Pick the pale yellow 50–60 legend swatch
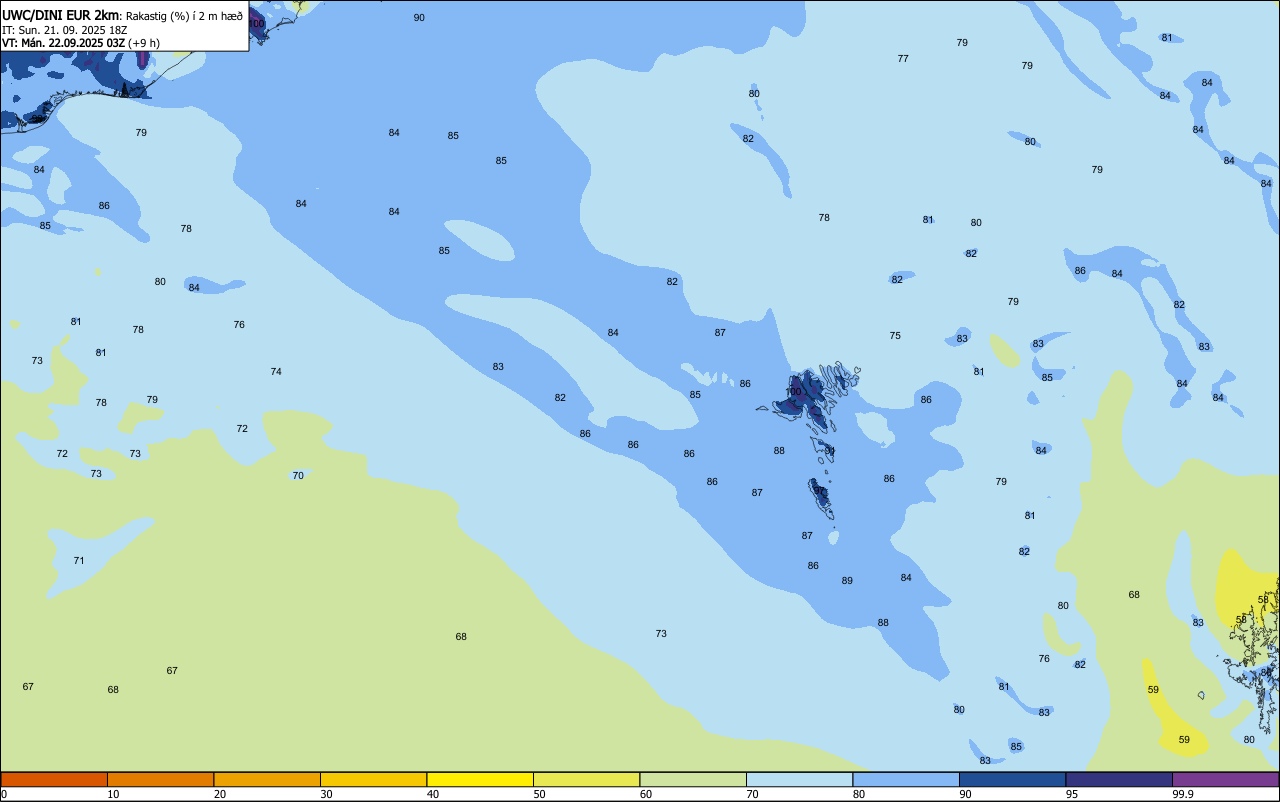The width and height of the screenshot is (1280, 802). [x=586, y=779]
